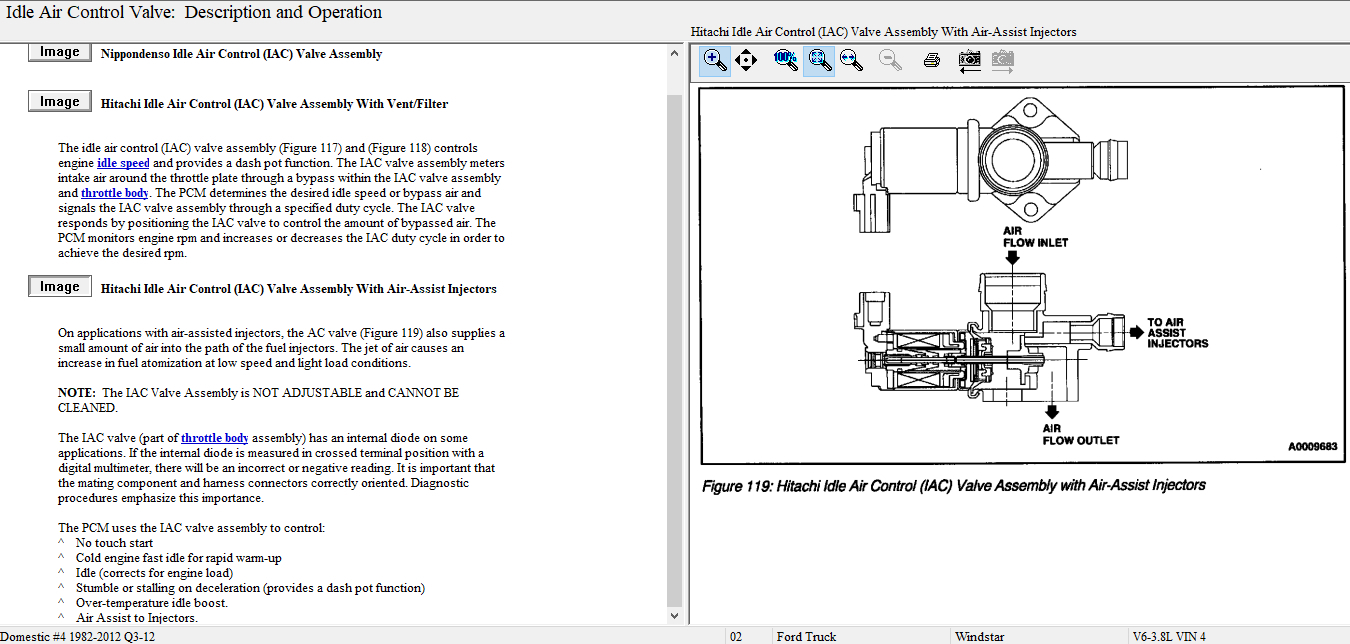The height and width of the screenshot is (644, 1350).
Task: Click the fit image to window tool
Action: tap(820, 60)
